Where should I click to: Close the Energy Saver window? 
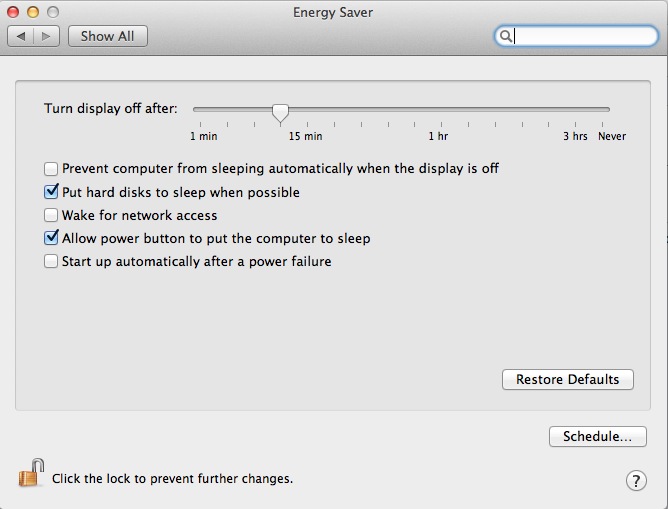click(x=13, y=12)
